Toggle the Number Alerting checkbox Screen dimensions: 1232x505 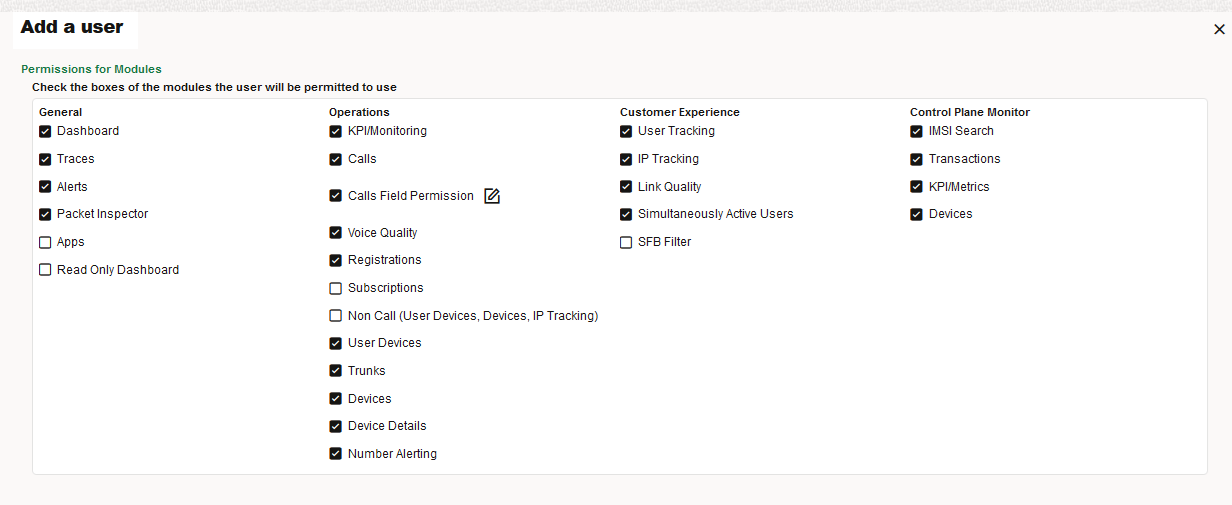[336, 454]
